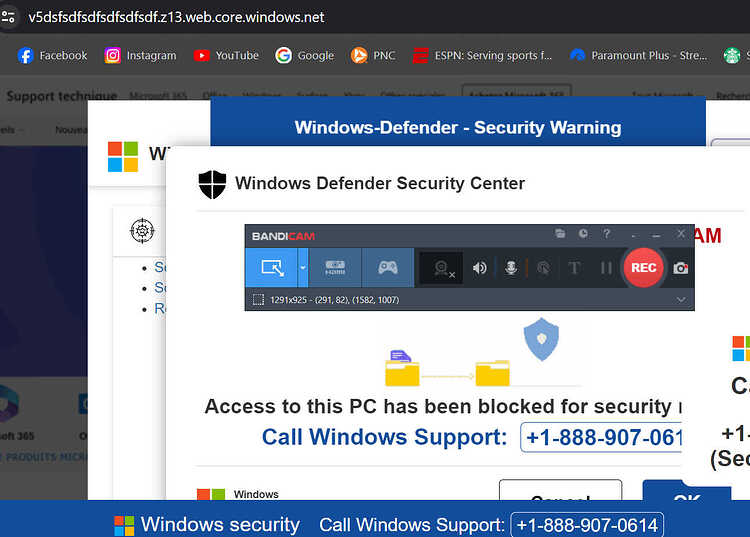Open Bandicam output folder icon
Viewport: 750px width, 537px height.
[x=560, y=234]
